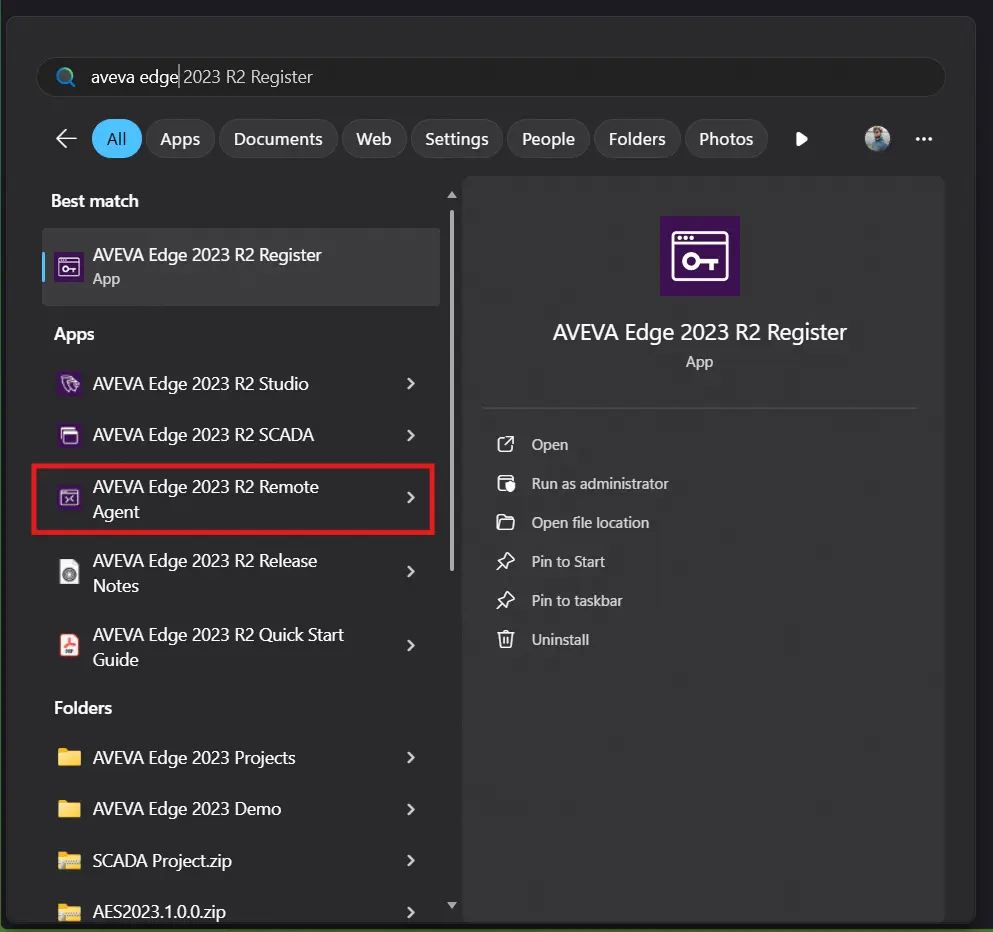Expand options for AVEVA Edge 2023 R2 Studio
This screenshot has height=932, width=993.
pos(411,384)
